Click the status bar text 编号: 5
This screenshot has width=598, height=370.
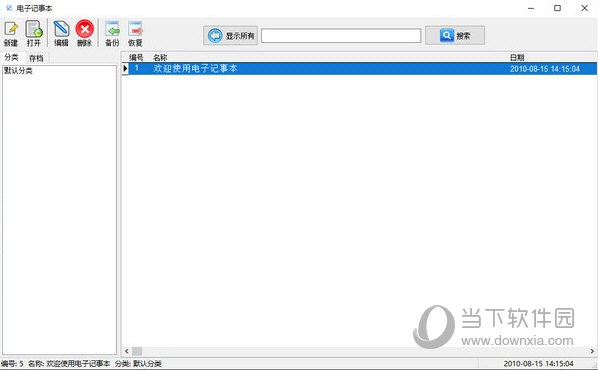[12, 364]
